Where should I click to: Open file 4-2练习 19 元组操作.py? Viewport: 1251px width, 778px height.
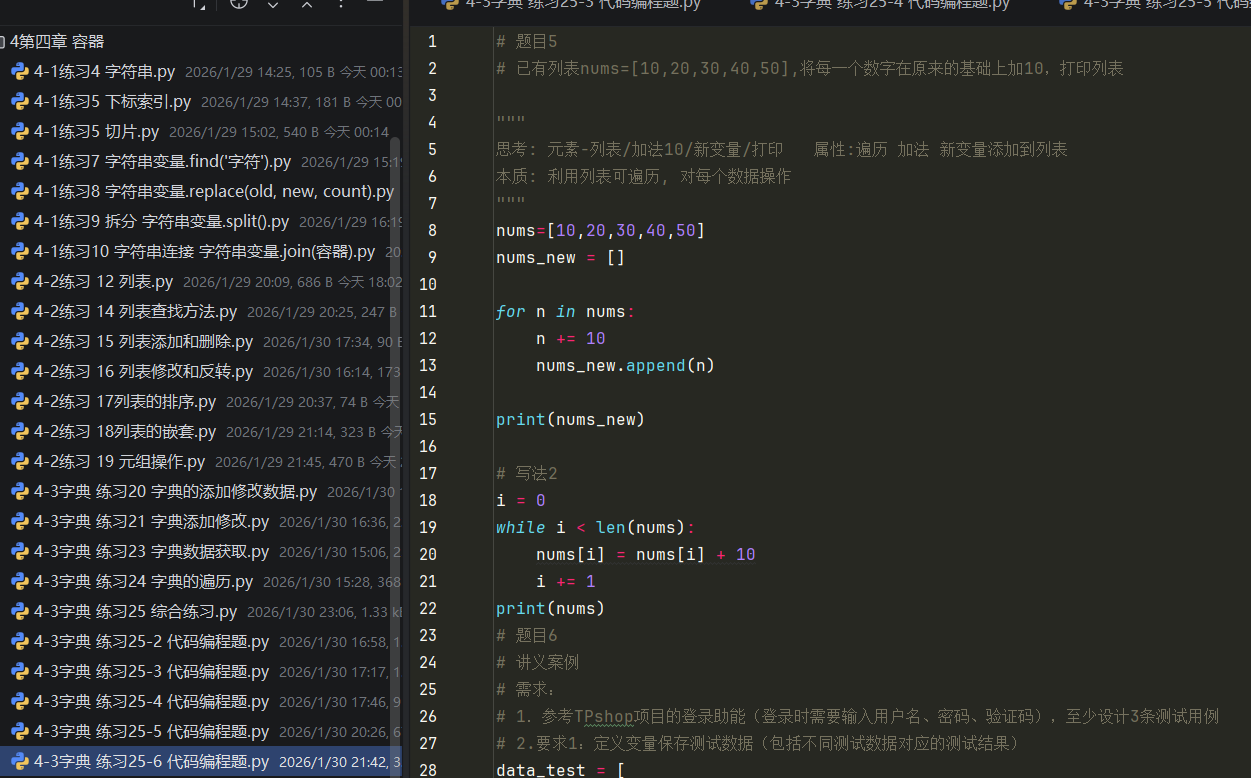coord(119,462)
